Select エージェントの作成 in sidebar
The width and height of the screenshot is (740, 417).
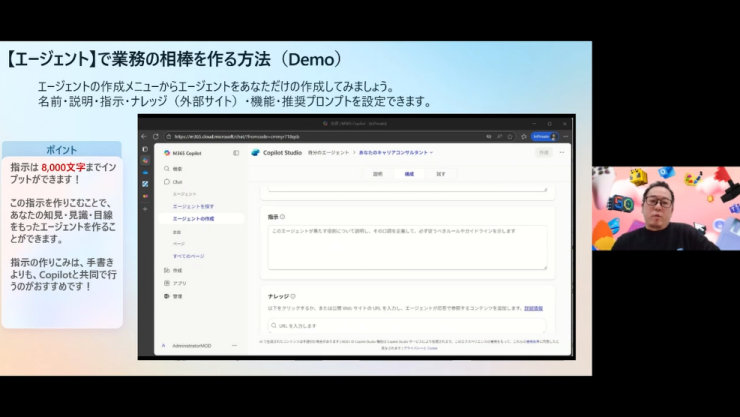click(193, 219)
